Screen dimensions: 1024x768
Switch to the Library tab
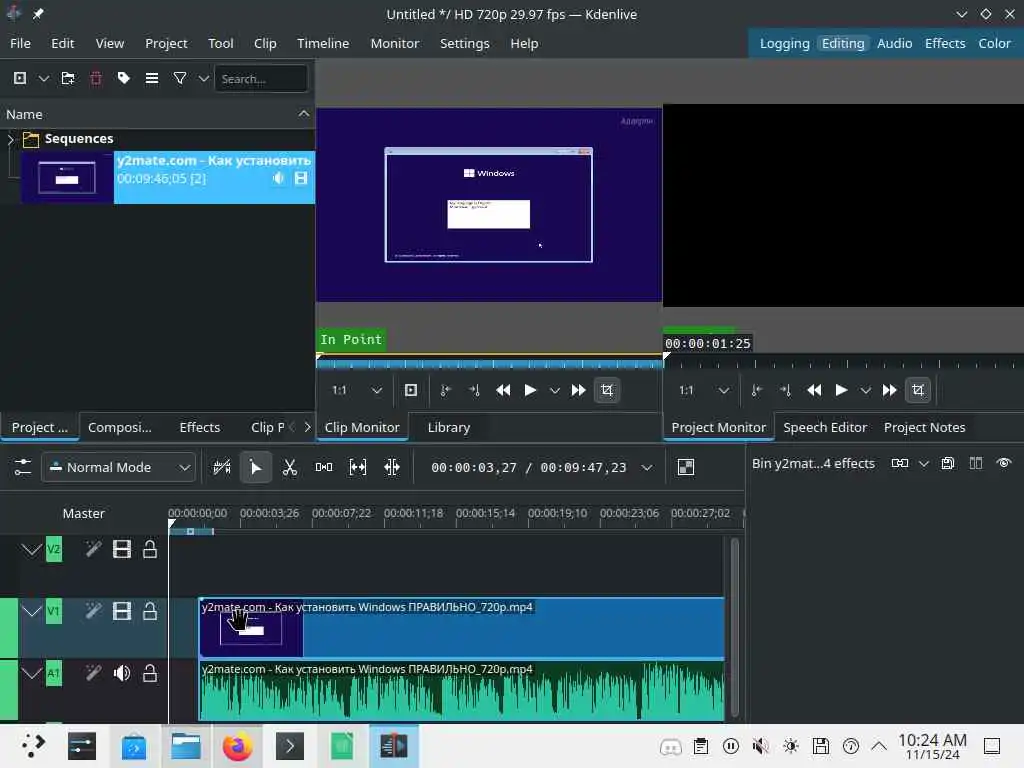449,428
